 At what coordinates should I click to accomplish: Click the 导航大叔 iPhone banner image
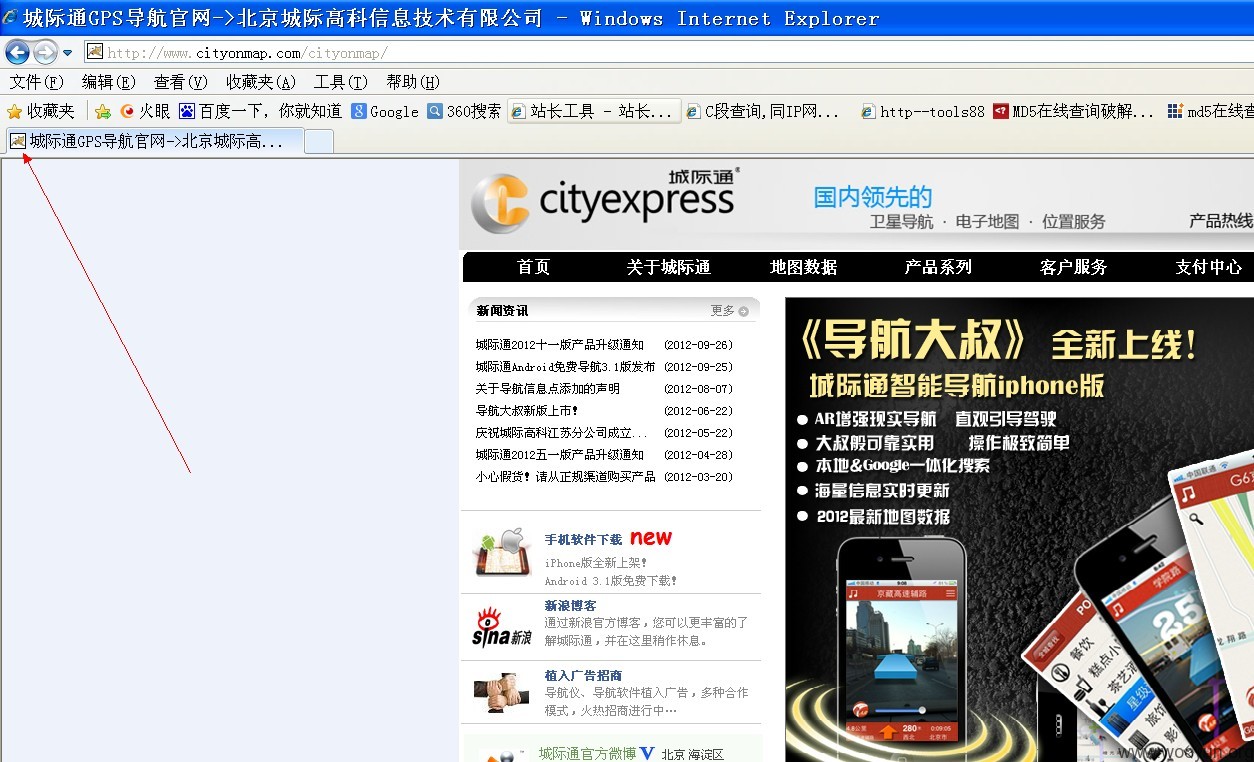[x=1019, y=529]
